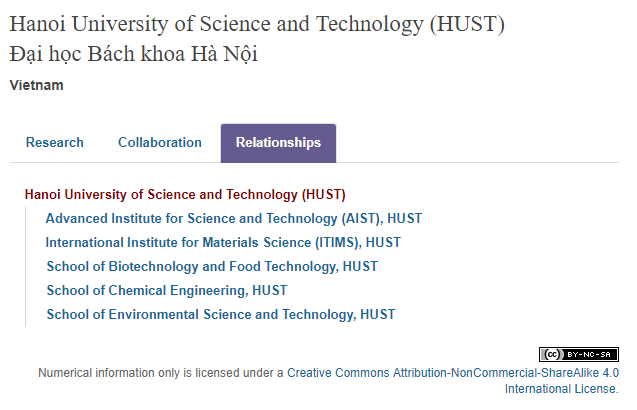637x410 pixels.
Task: Go to School of Biotechnology and Food Technology
Action: [192, 266]
